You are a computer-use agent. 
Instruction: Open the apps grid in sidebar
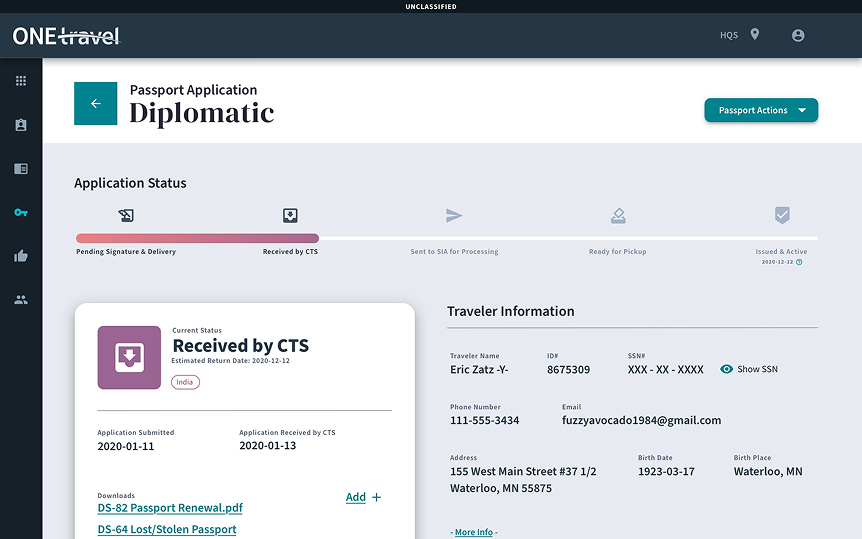pos(21,81)
